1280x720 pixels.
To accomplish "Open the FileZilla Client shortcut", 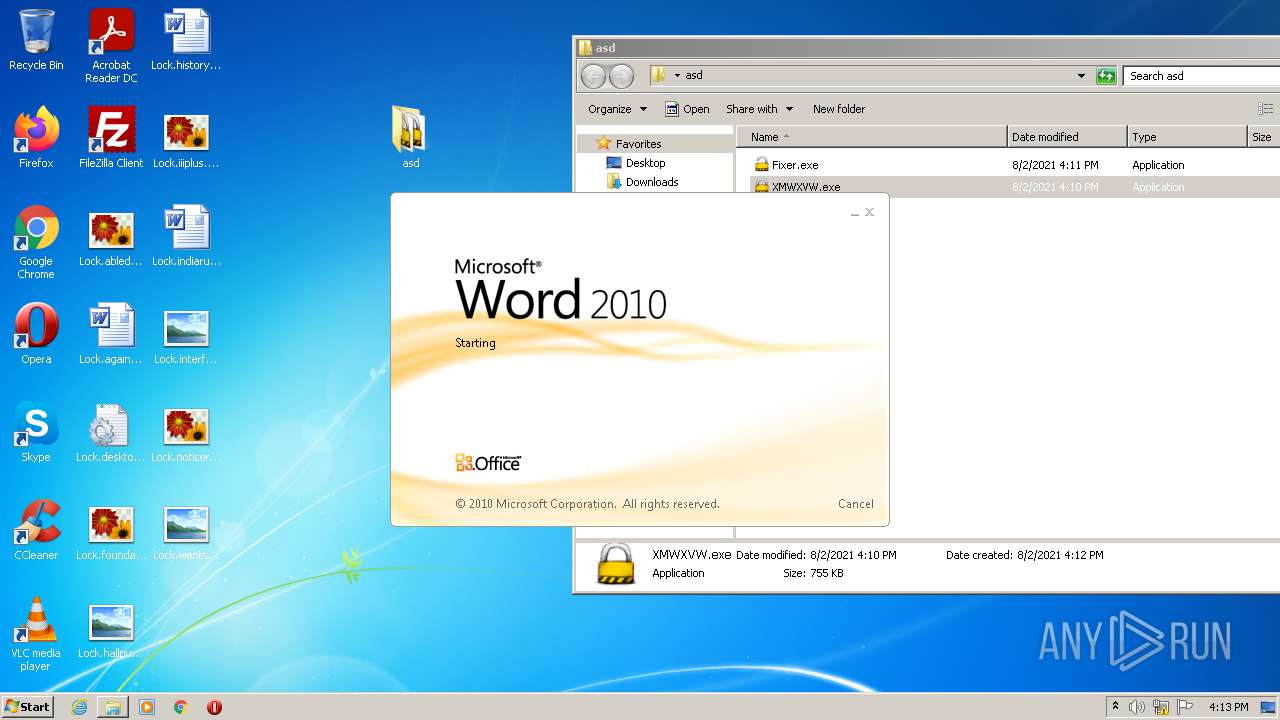I will 111,138.
